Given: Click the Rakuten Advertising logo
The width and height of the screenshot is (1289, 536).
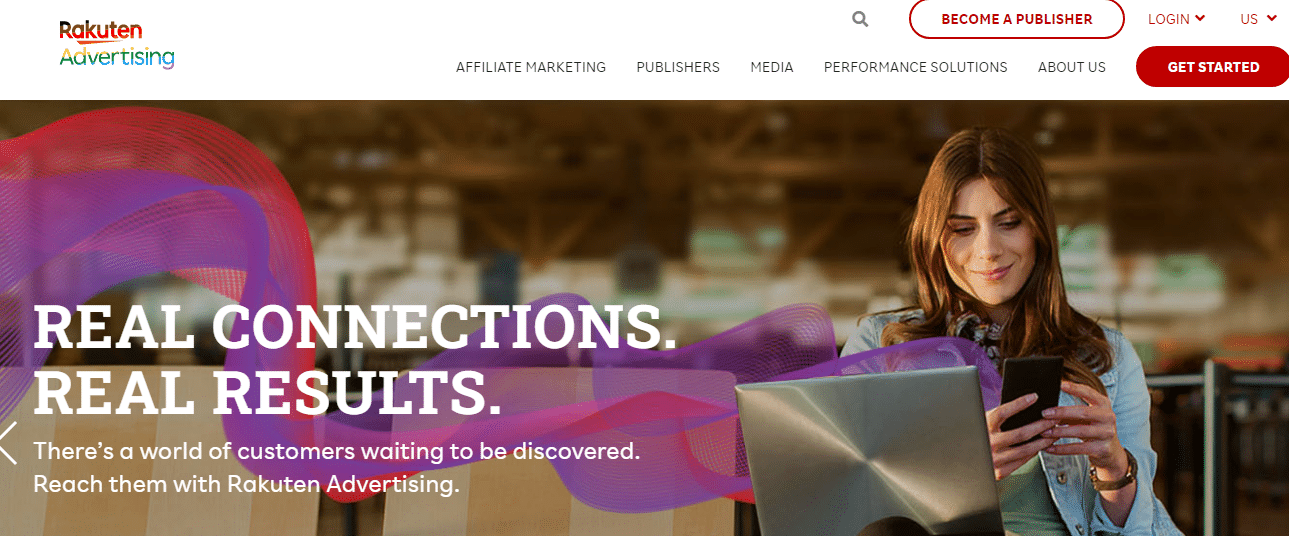Looking at the screenshot, I should pos(117,44).
